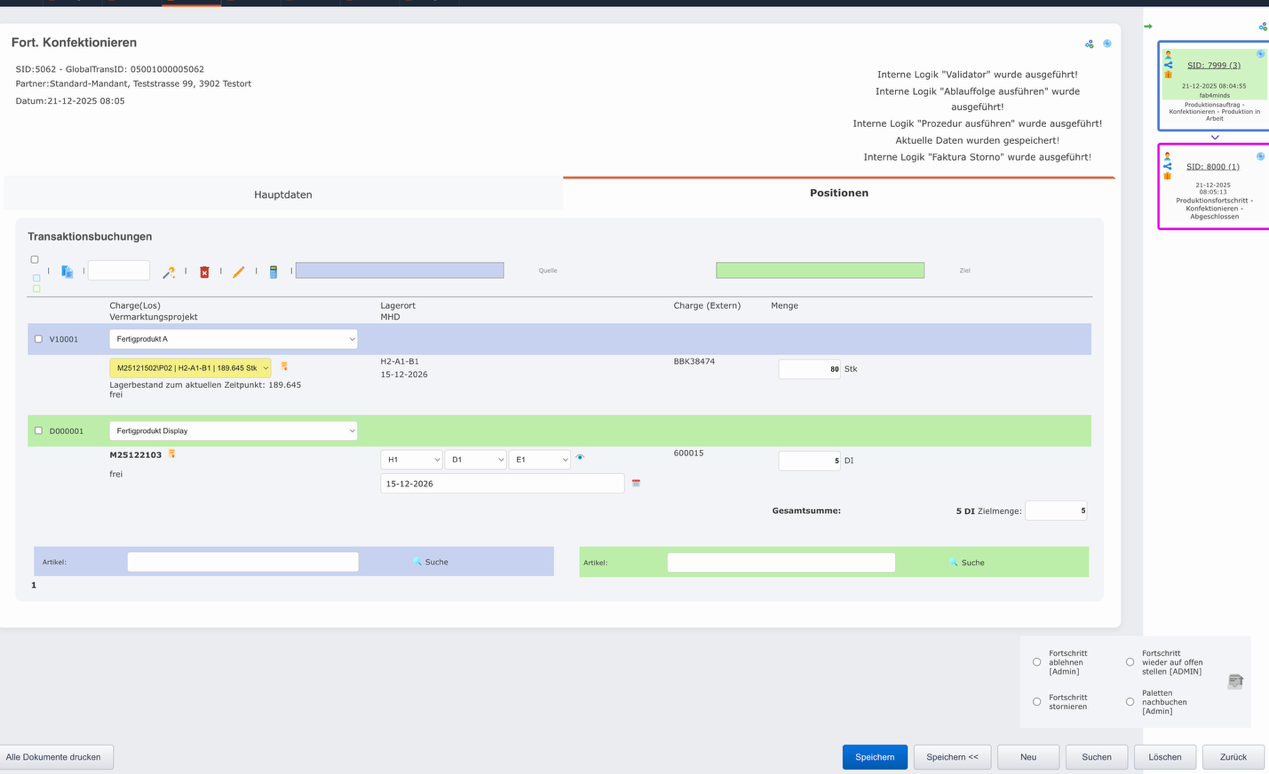1269x774 pixels.
Task: Select the Positionen tab
Action: (838, 193)
